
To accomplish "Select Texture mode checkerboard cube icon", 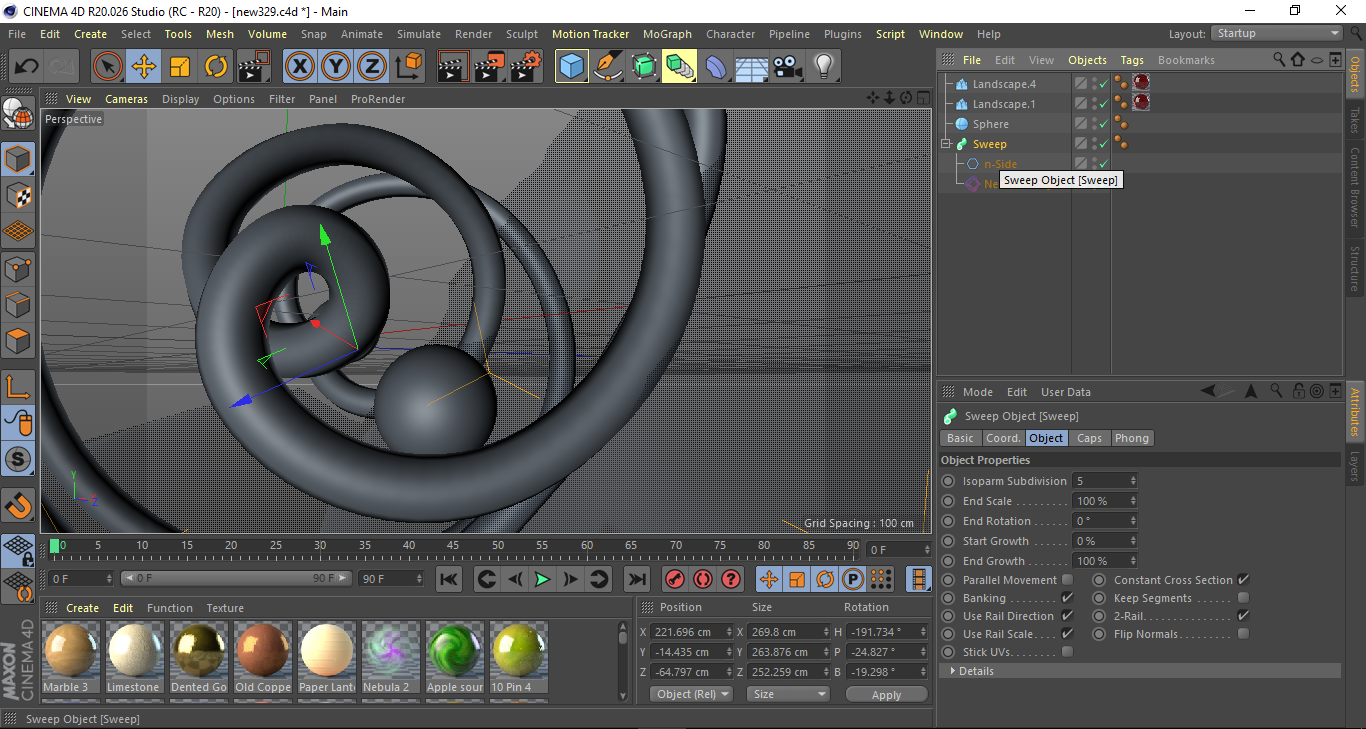I will coord(18,195).
